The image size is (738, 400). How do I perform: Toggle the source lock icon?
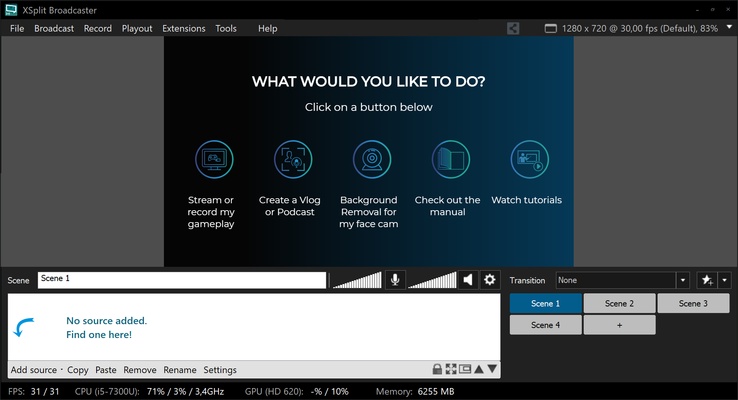tap(437, 369)
